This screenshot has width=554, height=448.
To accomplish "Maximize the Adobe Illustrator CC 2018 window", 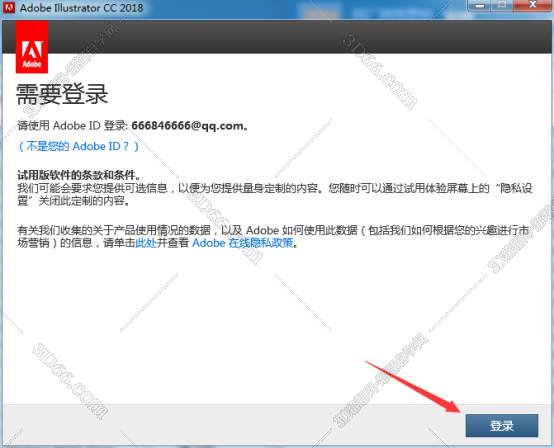I will (503, 5).
